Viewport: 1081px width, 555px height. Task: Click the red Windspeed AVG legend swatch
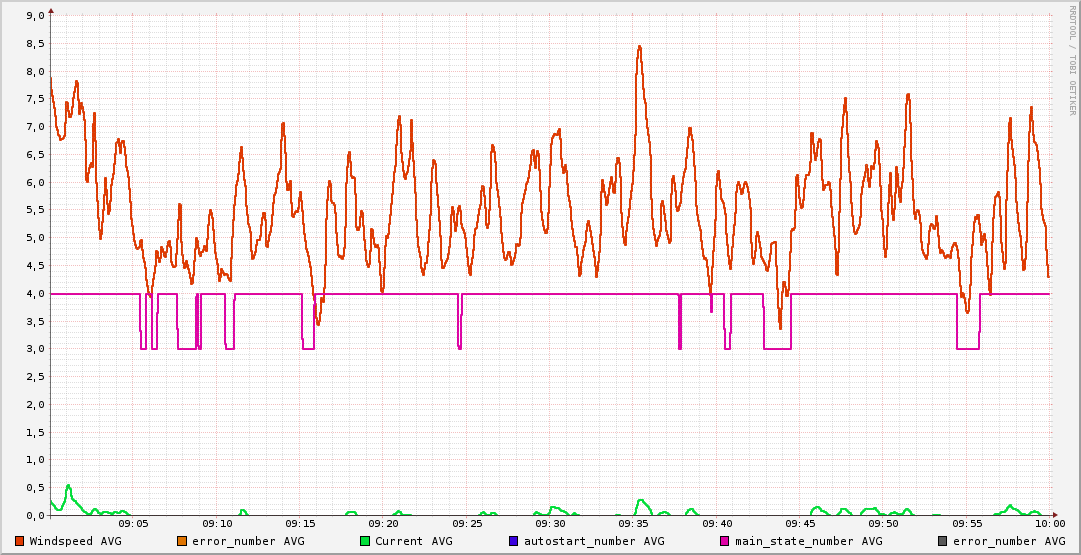coord(20,541)
